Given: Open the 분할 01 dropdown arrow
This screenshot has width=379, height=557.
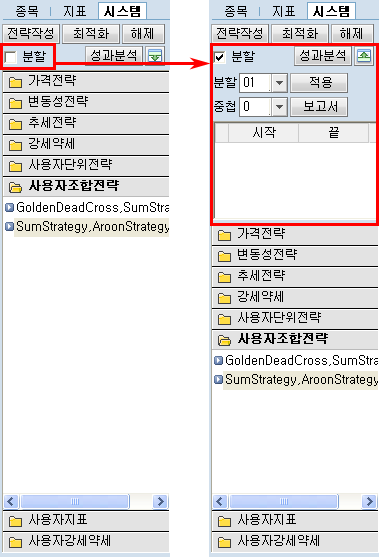Looking at the screenshot, I should (280, 83).
